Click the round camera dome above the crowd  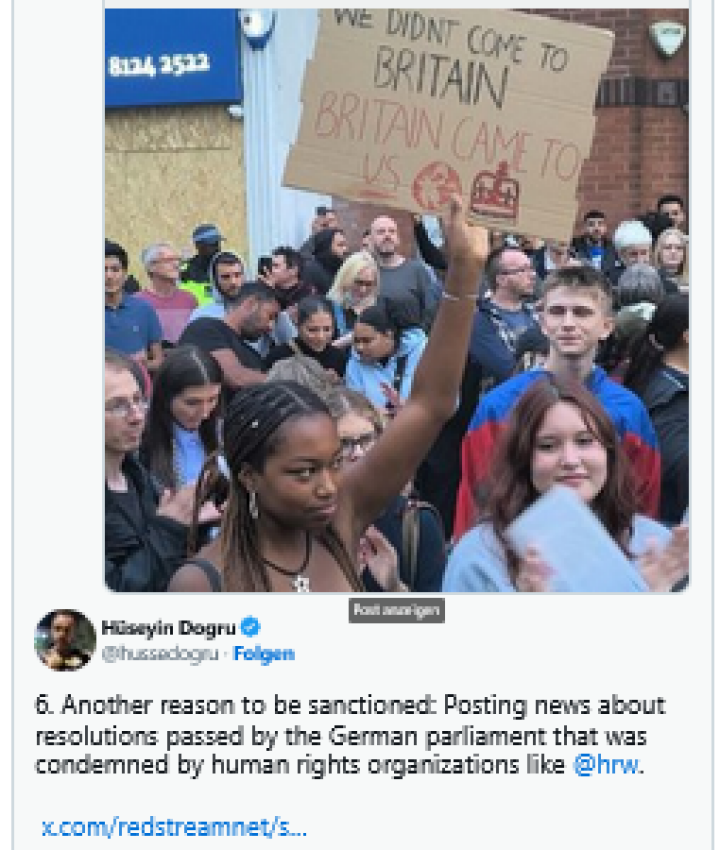[258, 29]
